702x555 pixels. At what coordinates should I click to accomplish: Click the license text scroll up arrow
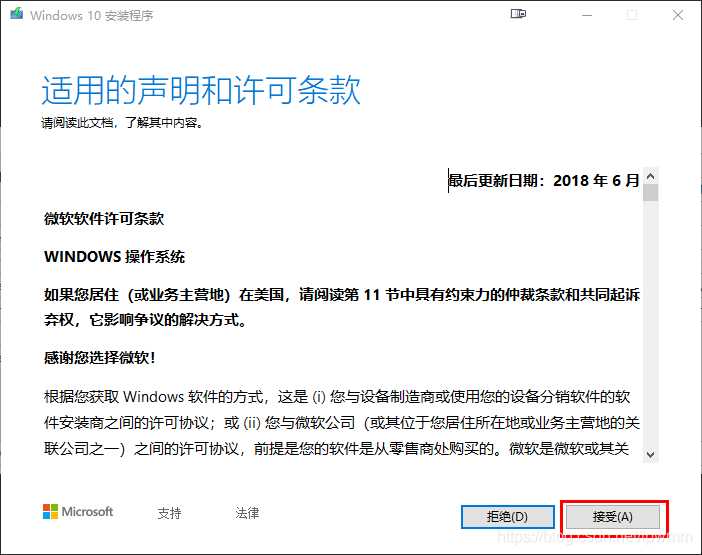click(651, 176)
